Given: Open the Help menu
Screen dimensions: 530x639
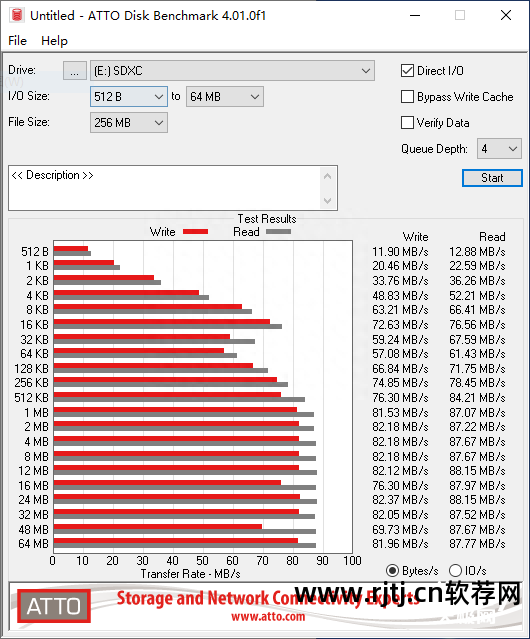Looking at the screenshot, I should click(x=54, y=41).
